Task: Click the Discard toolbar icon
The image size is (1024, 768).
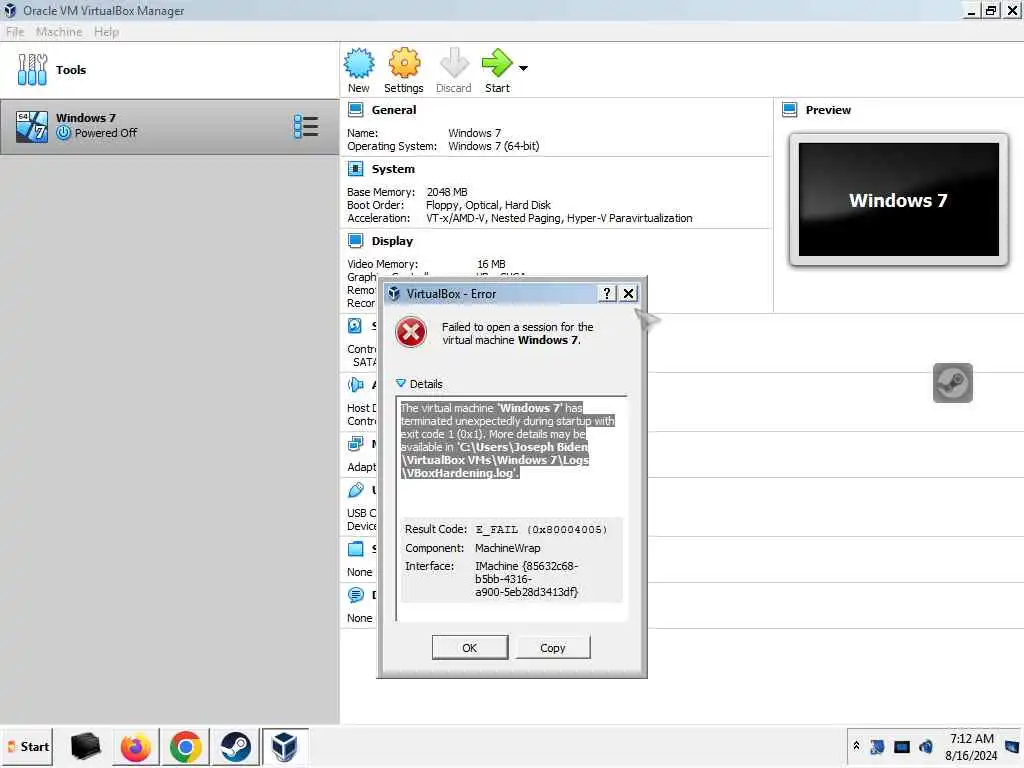Action: coord(454,63)
